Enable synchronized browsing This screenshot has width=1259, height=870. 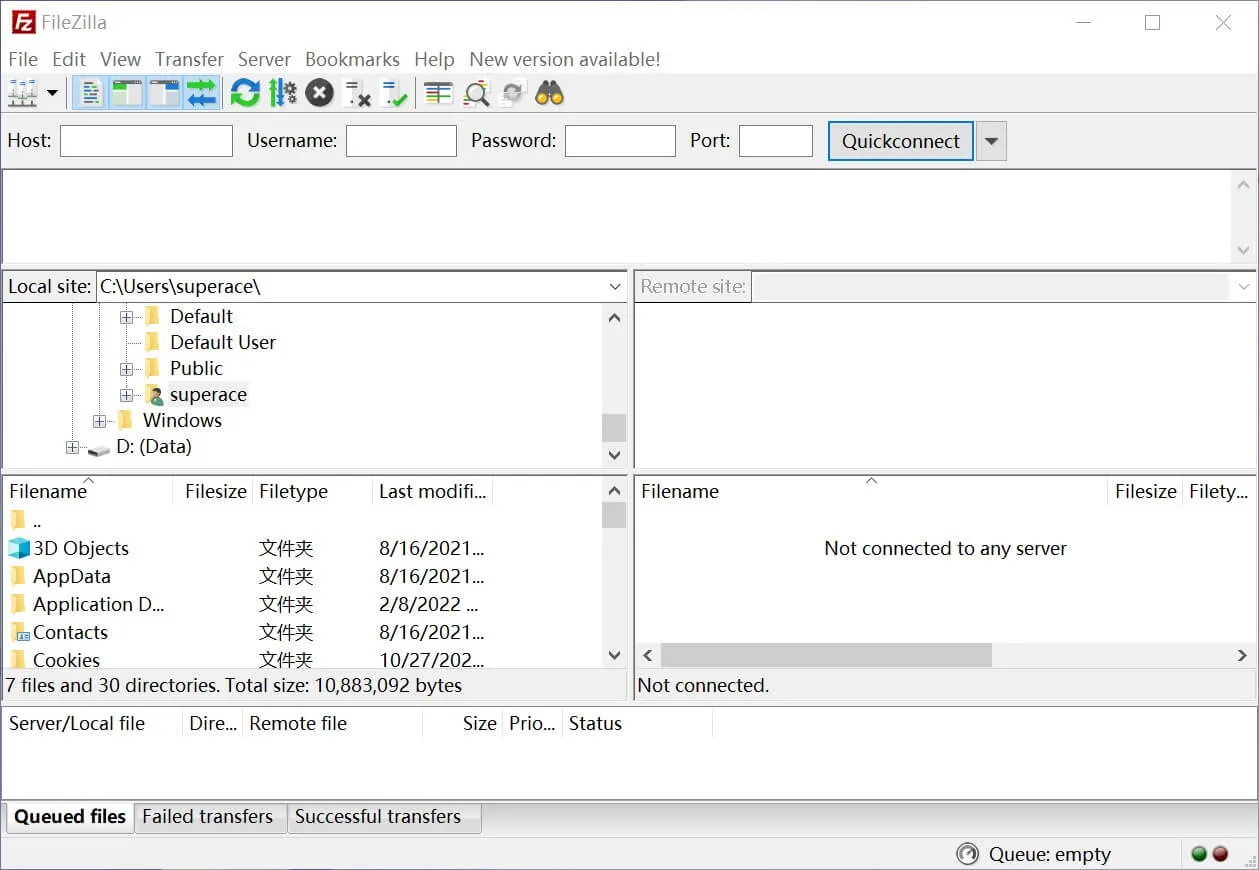(511, 92)
